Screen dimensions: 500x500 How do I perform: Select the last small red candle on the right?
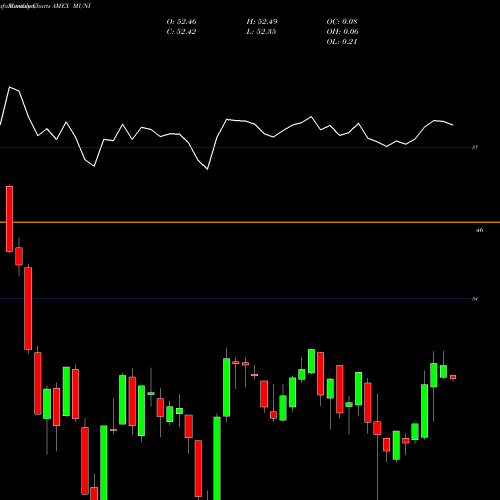pyautogui.click(x=453, y=377)
